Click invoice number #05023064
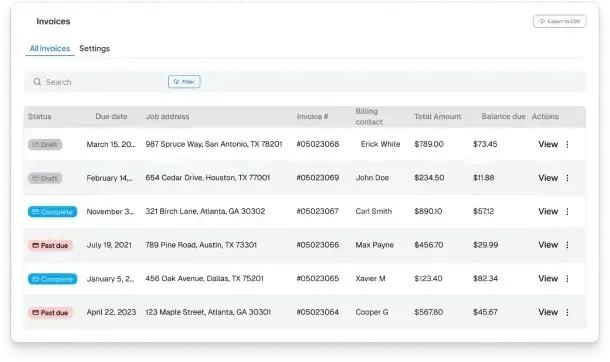Viewport: 610px width, 362px height. coord(318,312)
